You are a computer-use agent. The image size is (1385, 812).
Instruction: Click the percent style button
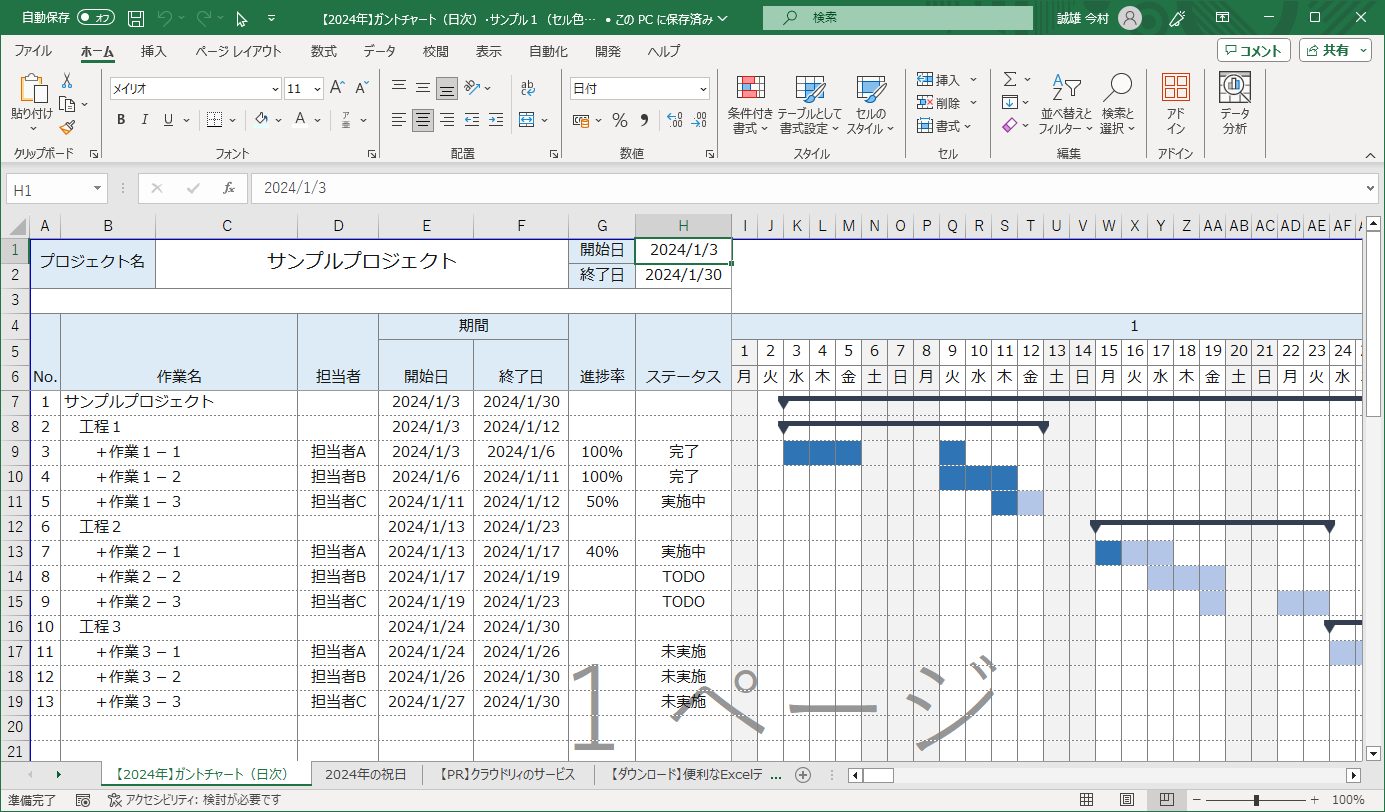[620, 120]
